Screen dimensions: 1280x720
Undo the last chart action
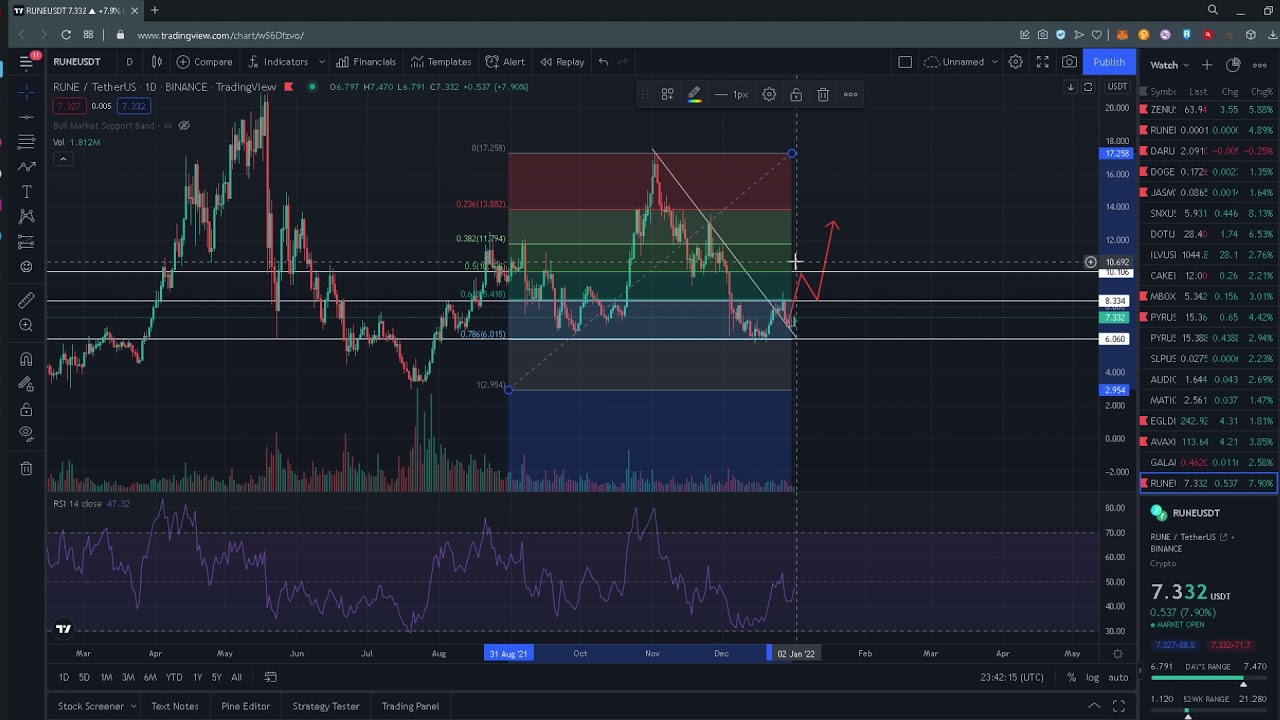(603, 62)
